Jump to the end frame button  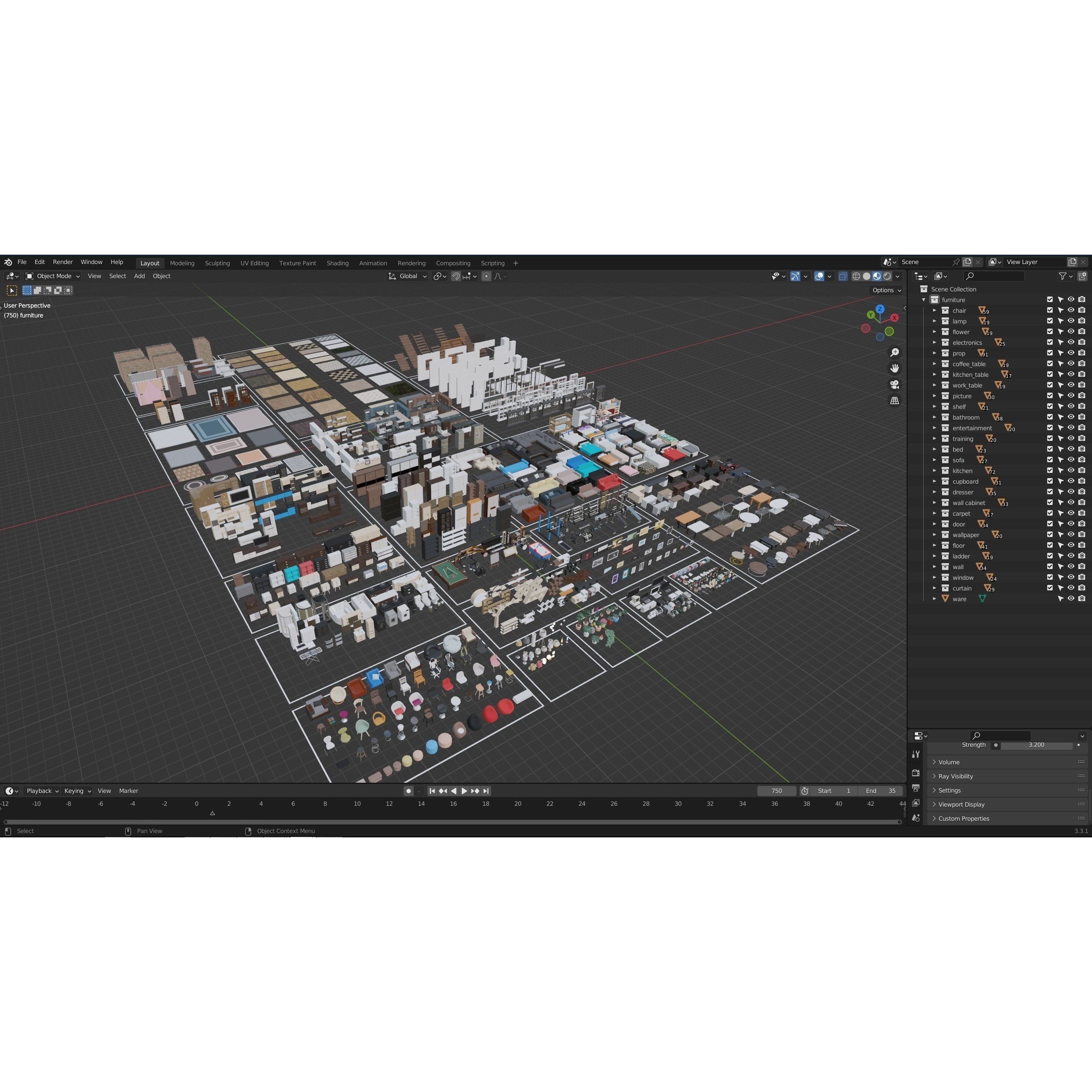[486, 791]
